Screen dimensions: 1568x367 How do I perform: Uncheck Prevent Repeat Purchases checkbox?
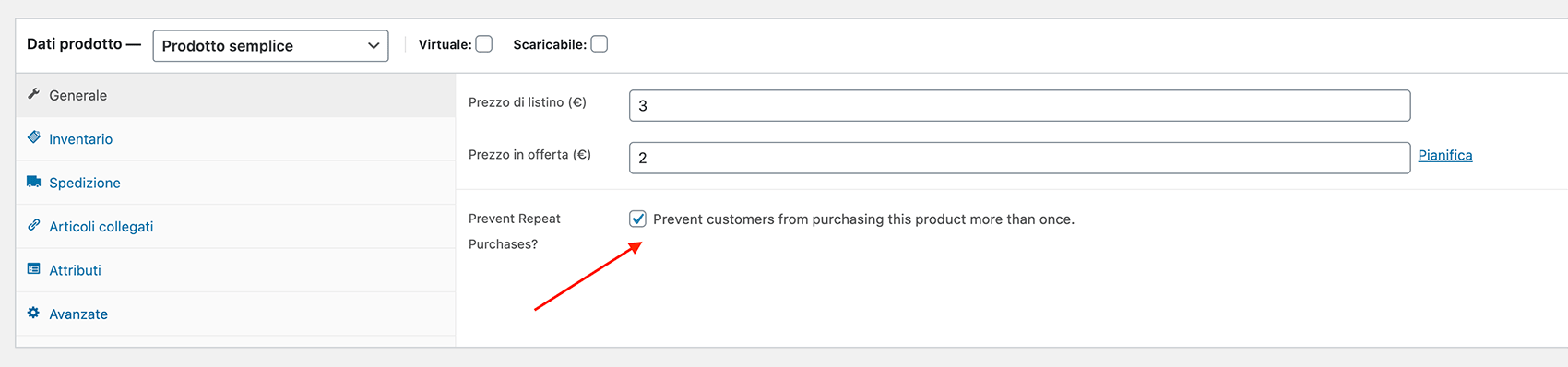click(x=637, y=219)
